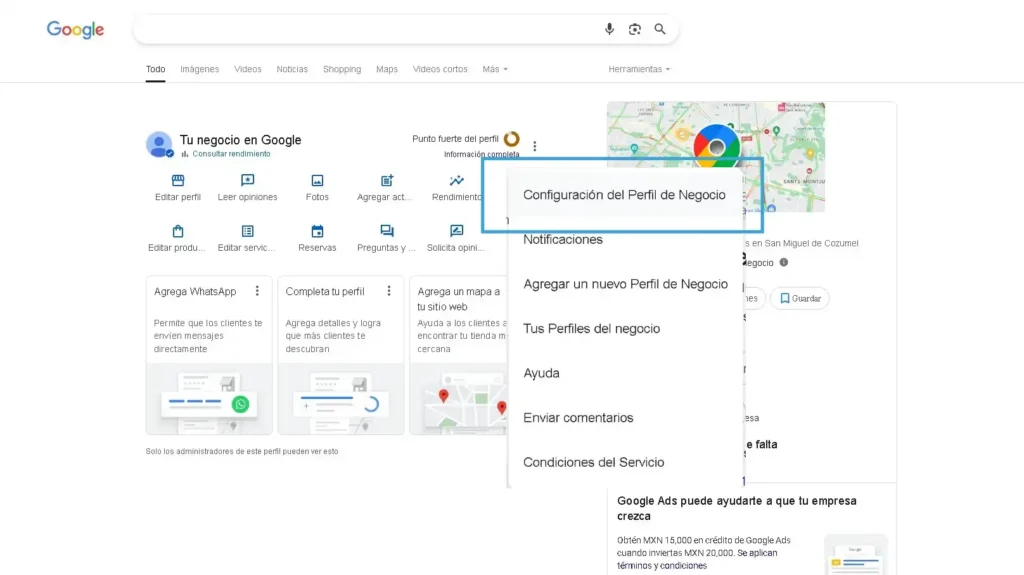
Task: Open three-dot menu on Agrega WhatsApp card
Action: 257,291
